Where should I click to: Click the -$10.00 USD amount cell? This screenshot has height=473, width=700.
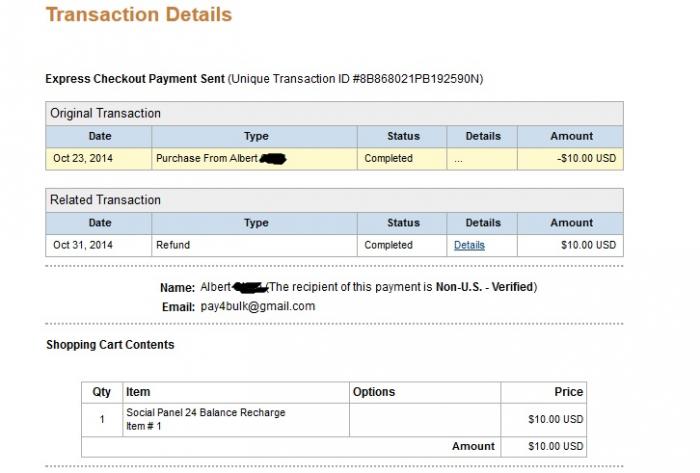571,158
